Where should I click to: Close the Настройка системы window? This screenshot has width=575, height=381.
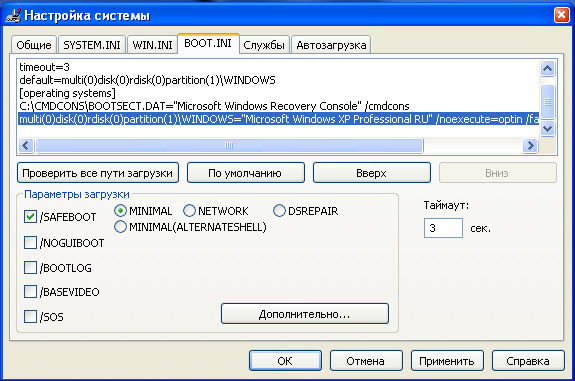561,15
